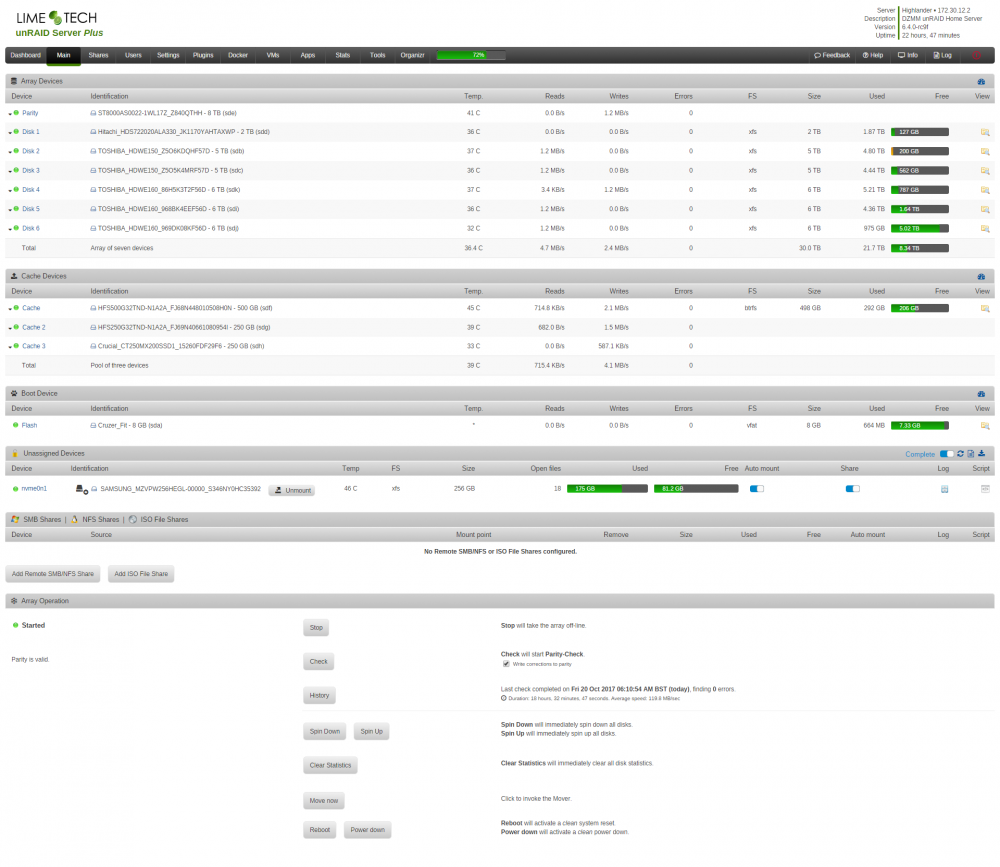Browse Flash contents via View icon
The image size is (1000, 867).
click(x=985, y=426)
